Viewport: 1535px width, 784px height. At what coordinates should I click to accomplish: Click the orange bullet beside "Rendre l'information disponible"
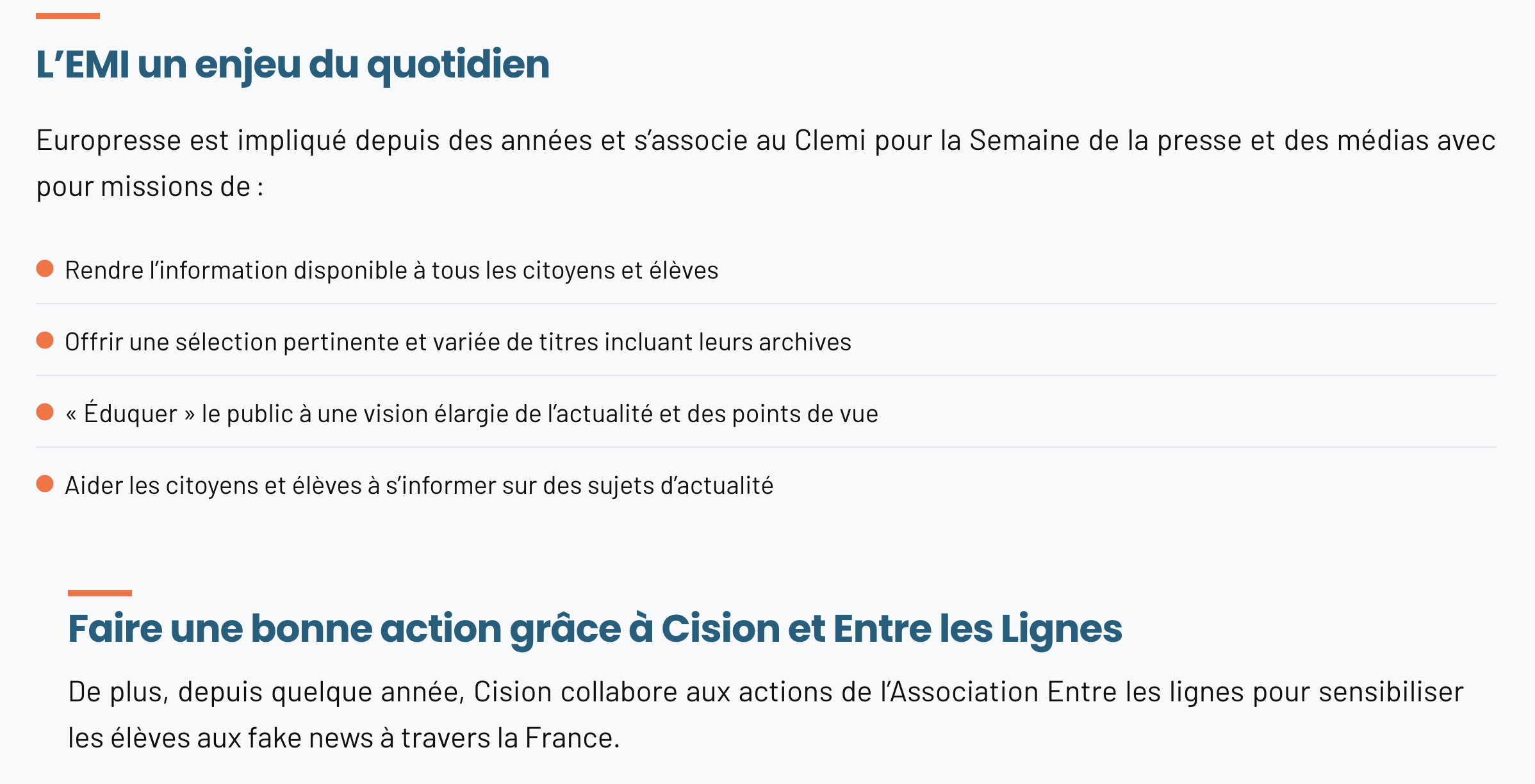45,268
